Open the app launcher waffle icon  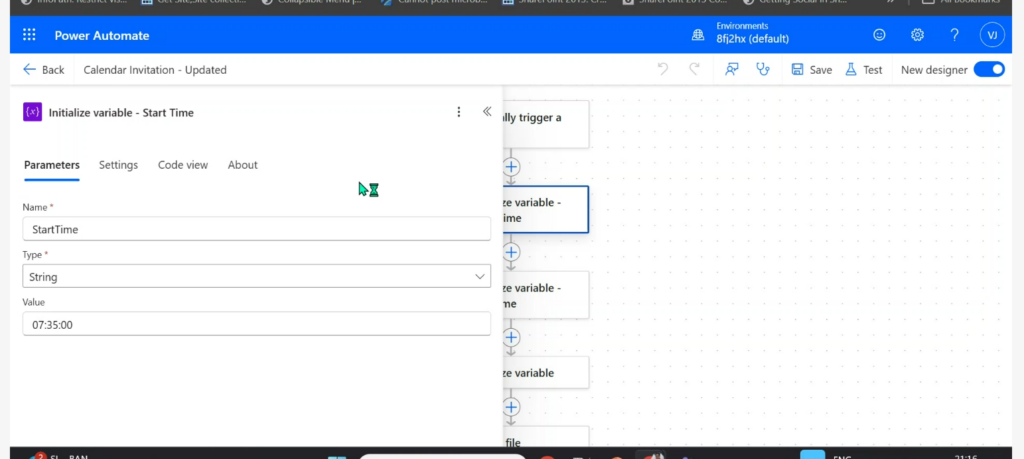pos(29,35)
